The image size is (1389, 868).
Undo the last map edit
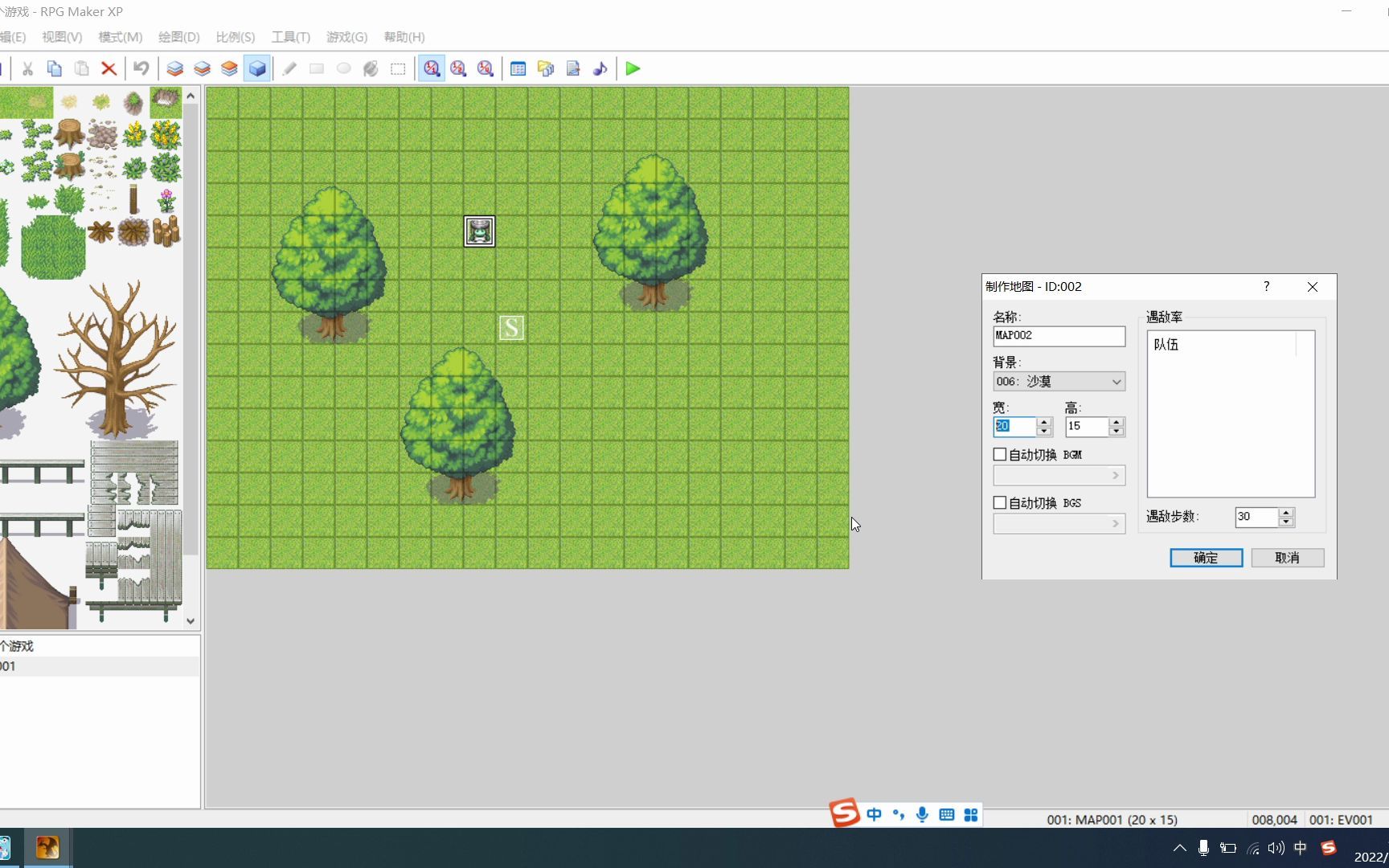click(141, 68)
